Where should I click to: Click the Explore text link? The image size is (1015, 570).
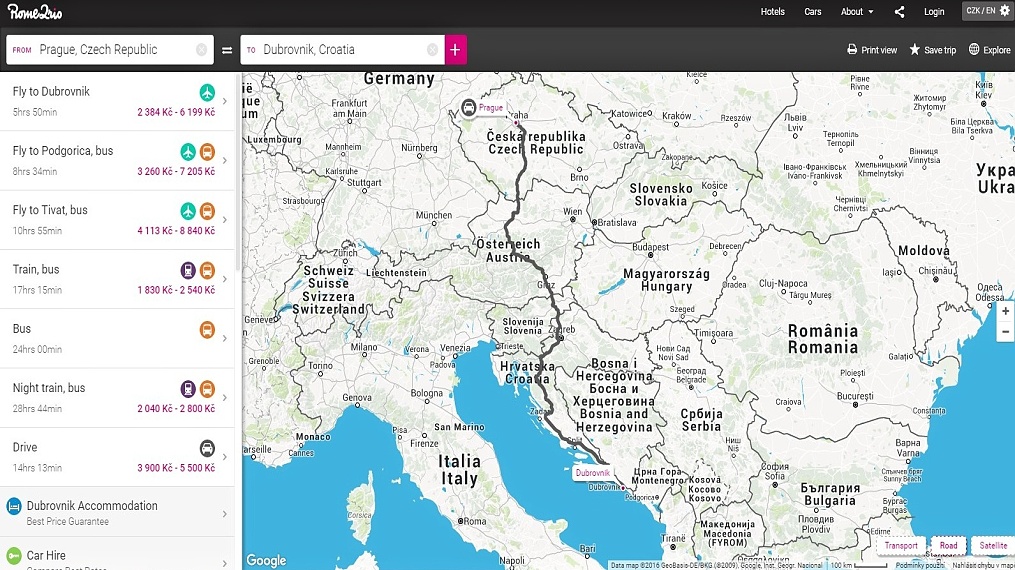(997, 50)
